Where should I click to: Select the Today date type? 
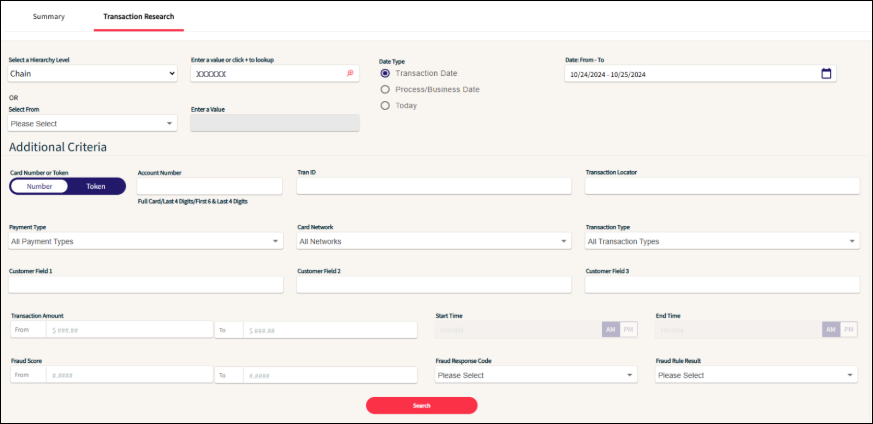(x=385, y=105)
